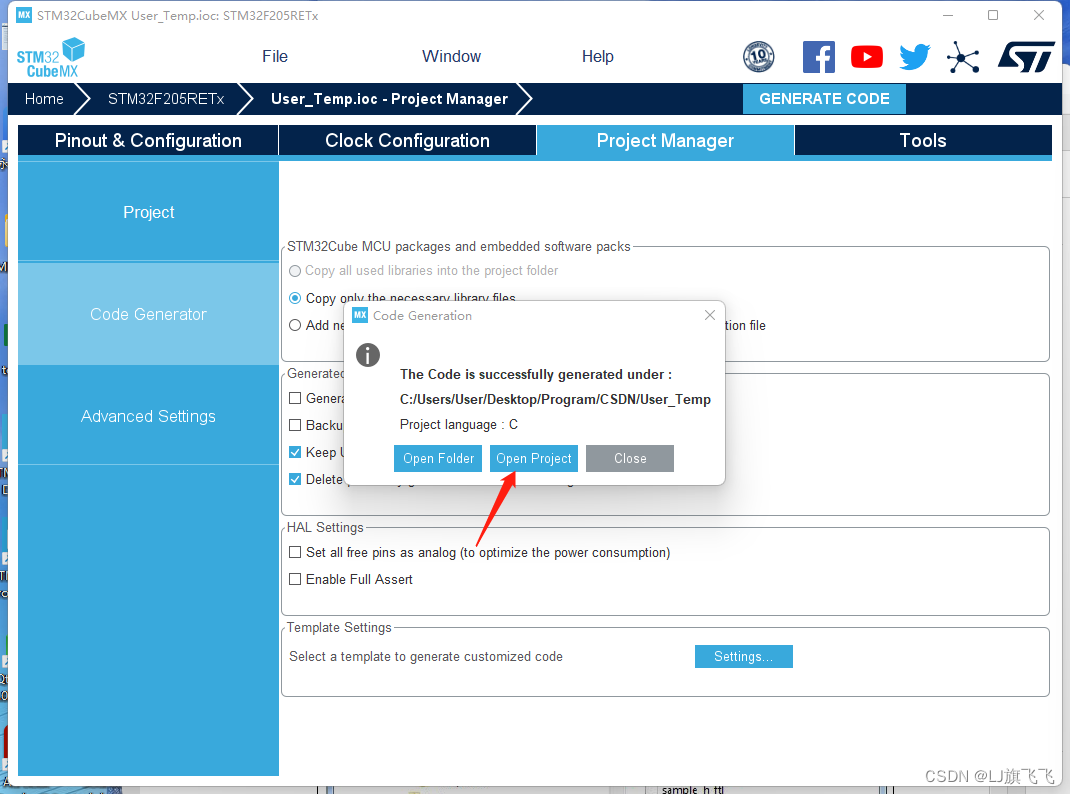Open Advanced Settings side section

pos(148,416)
